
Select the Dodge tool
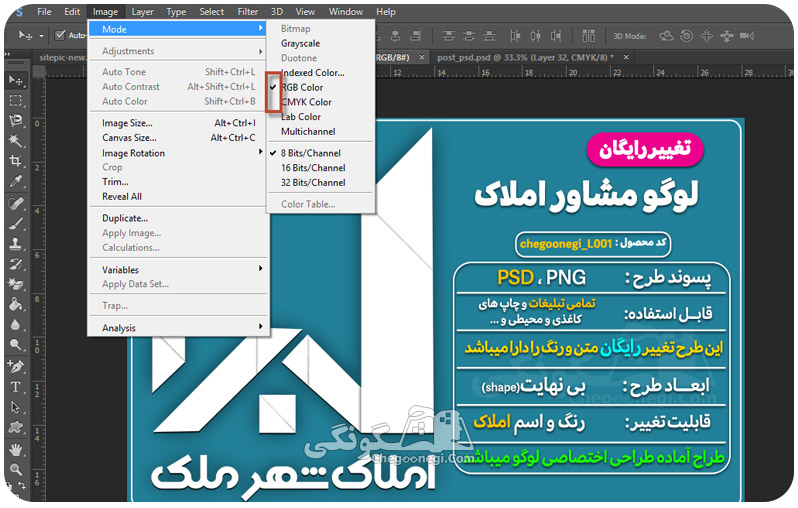click(16, 345)
